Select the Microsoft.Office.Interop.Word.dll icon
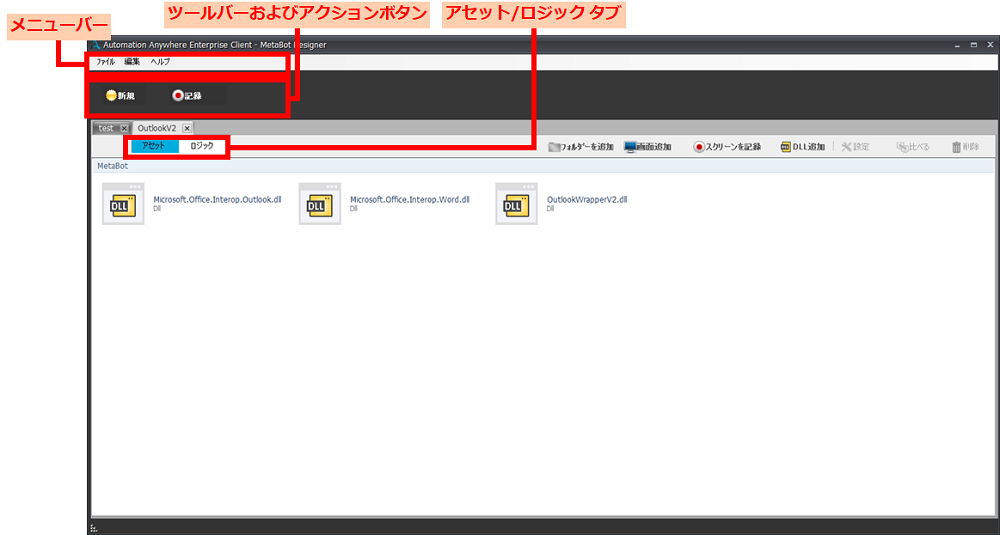1000x535 pixels. tap(320, 204)
